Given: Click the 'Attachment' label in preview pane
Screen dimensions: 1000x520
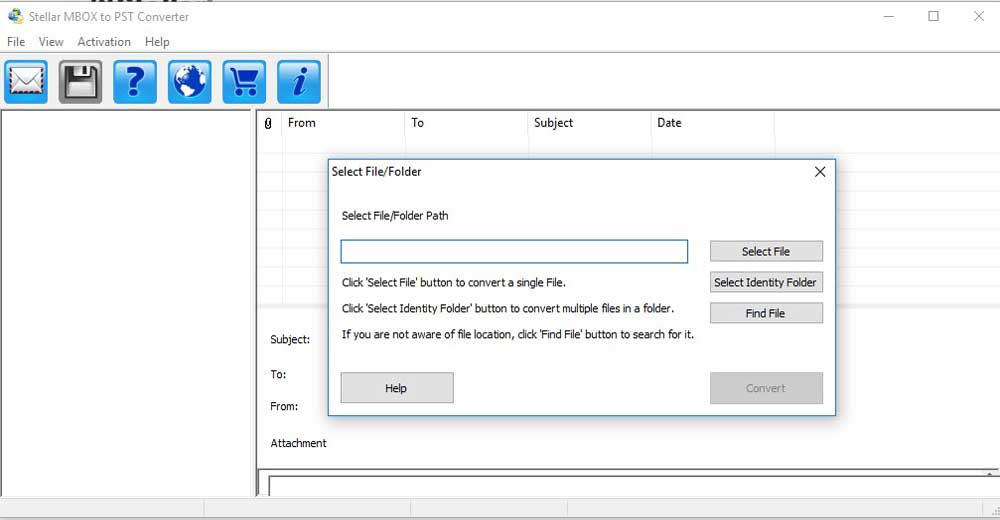Looking at the screenshot, I should [298, 443].
